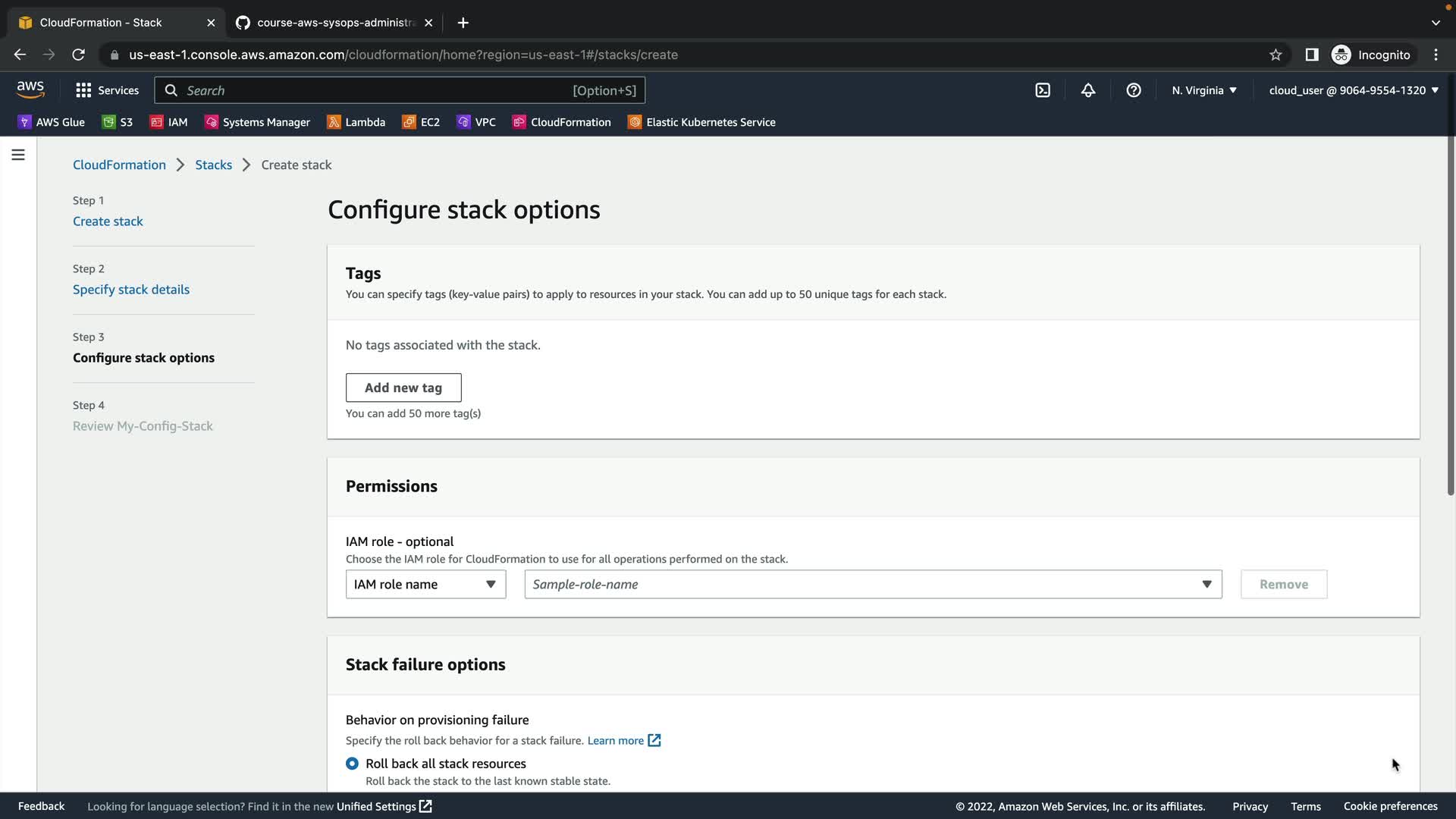Open the N. Virginia region selector
This screenshot has height=819, width=1456.
point(1203,90)
